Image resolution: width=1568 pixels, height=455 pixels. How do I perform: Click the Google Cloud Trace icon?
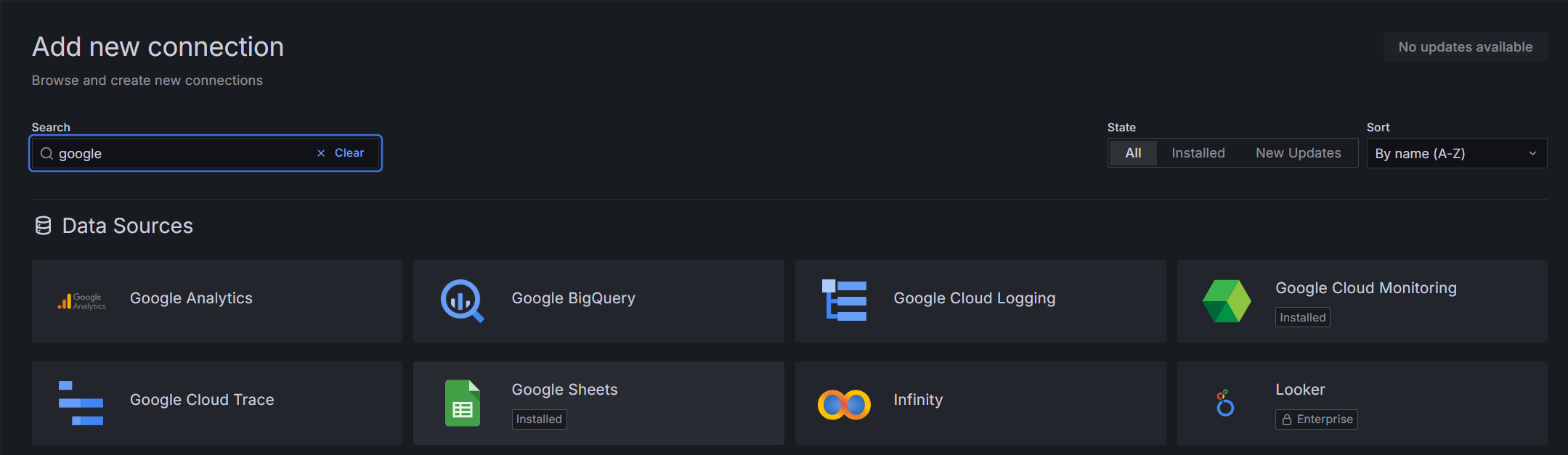81,403
